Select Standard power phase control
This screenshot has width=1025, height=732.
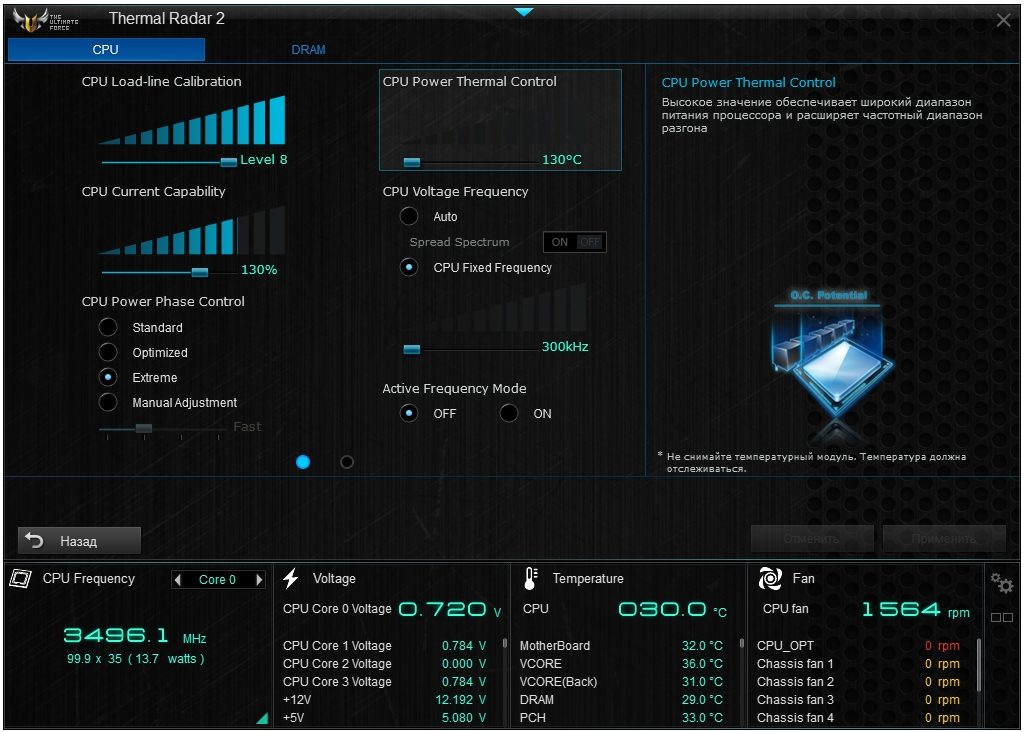(108, 327)
